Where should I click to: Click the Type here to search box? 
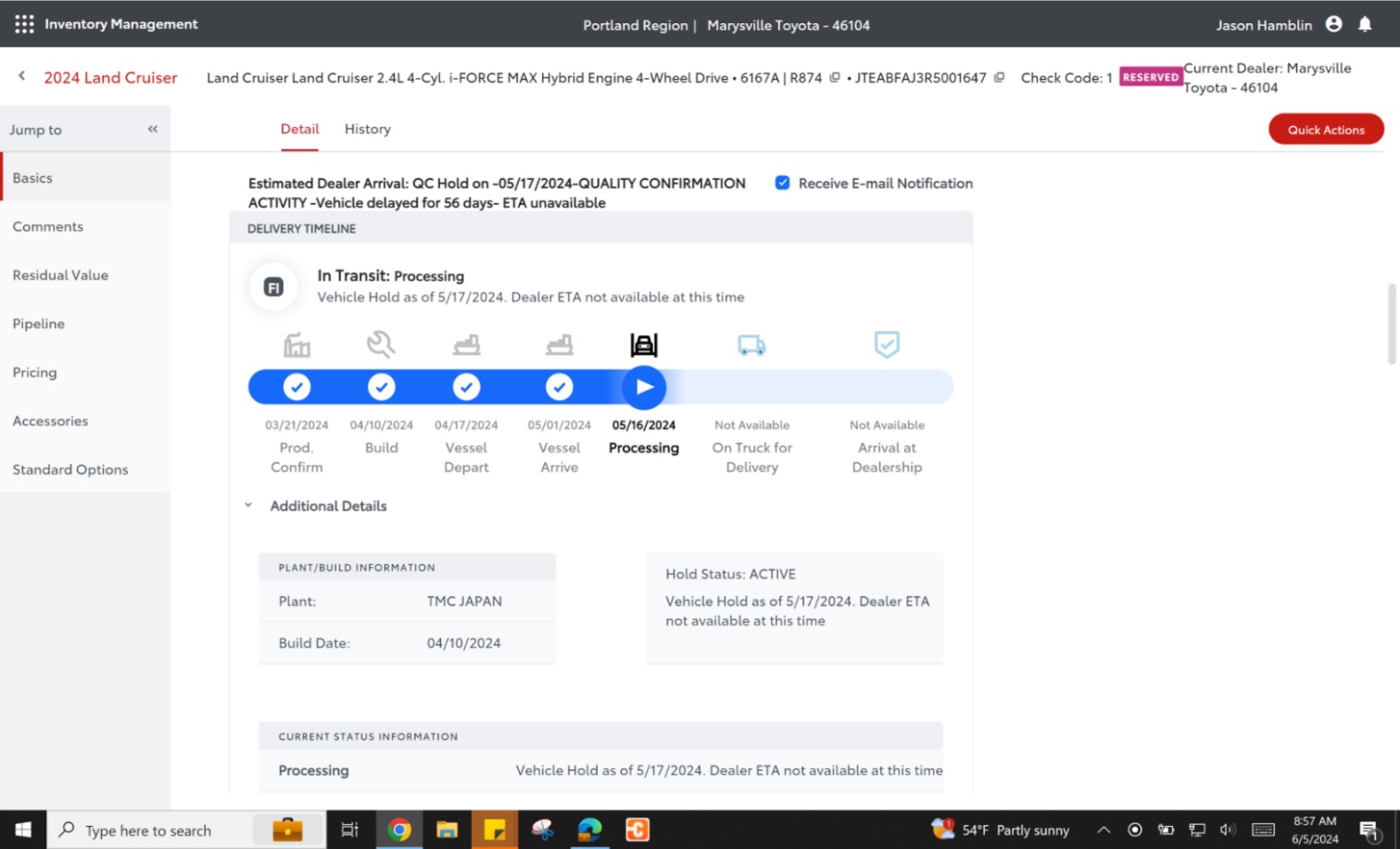pos(185,830)
